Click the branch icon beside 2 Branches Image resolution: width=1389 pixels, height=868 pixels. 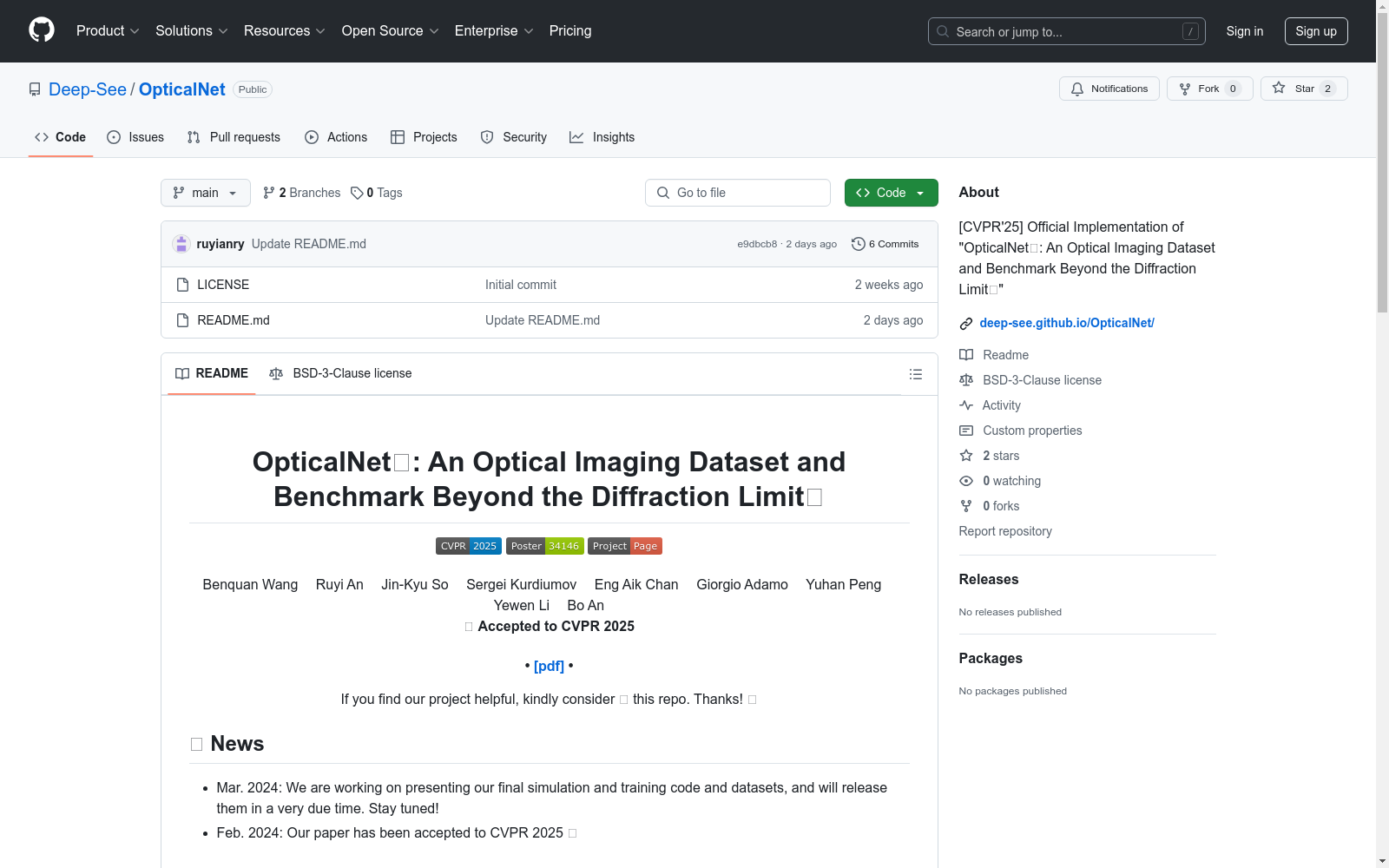point(269,193)
